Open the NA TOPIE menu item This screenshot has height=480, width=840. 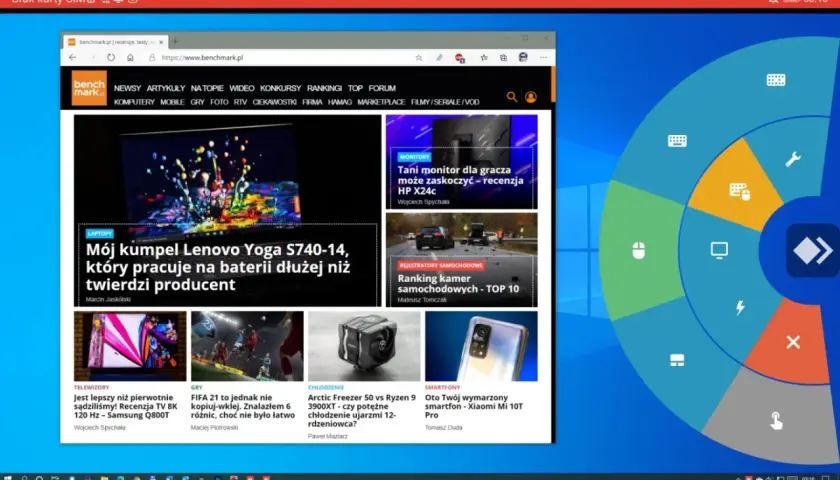[207, 88]
